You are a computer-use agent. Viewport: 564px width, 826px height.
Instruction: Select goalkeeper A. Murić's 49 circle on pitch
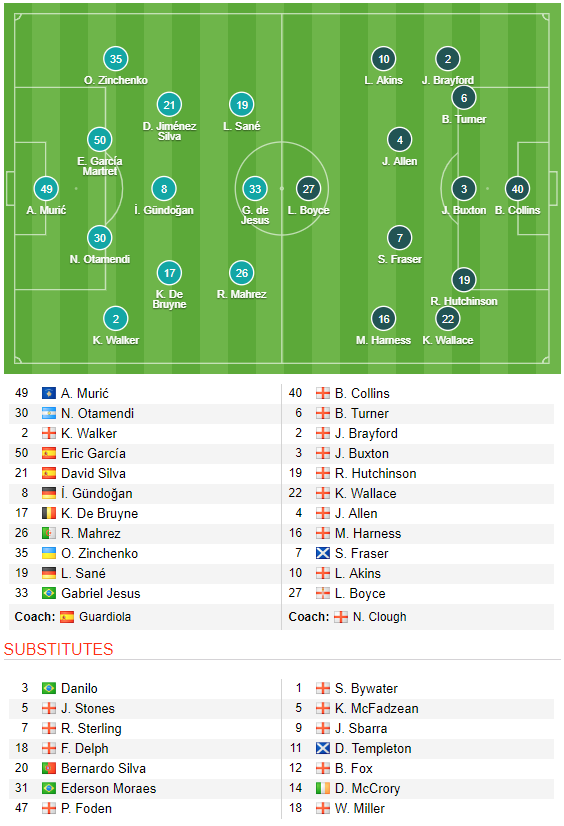point(46,189)
